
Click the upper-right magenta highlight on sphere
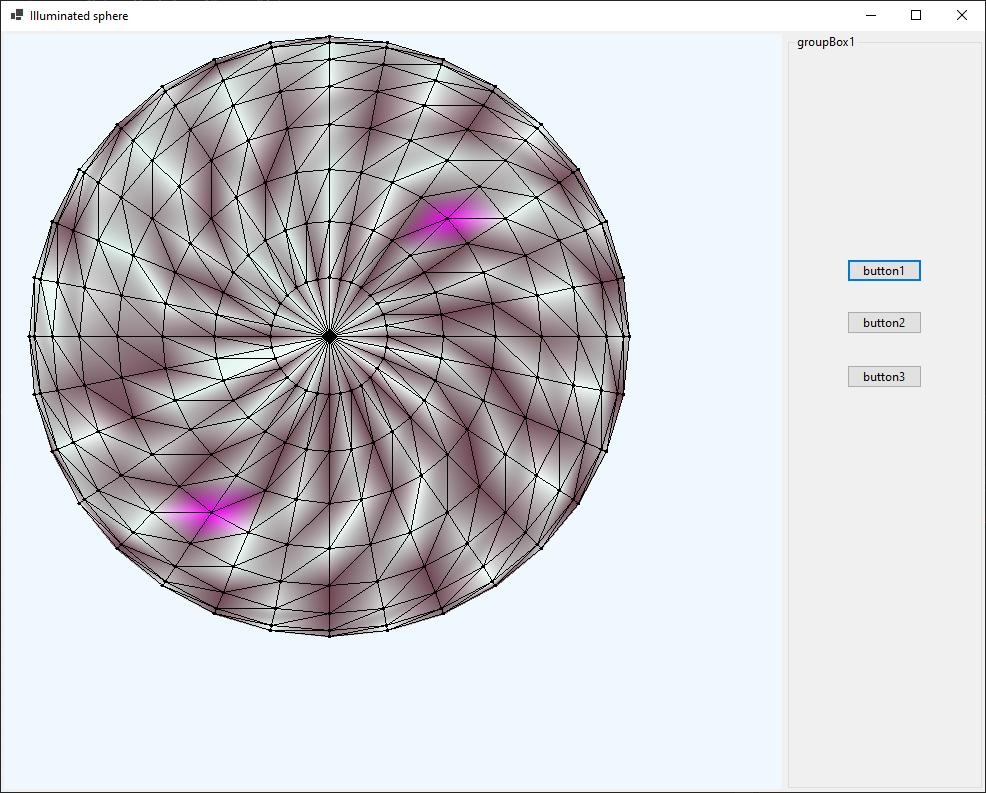pos(446,219)
